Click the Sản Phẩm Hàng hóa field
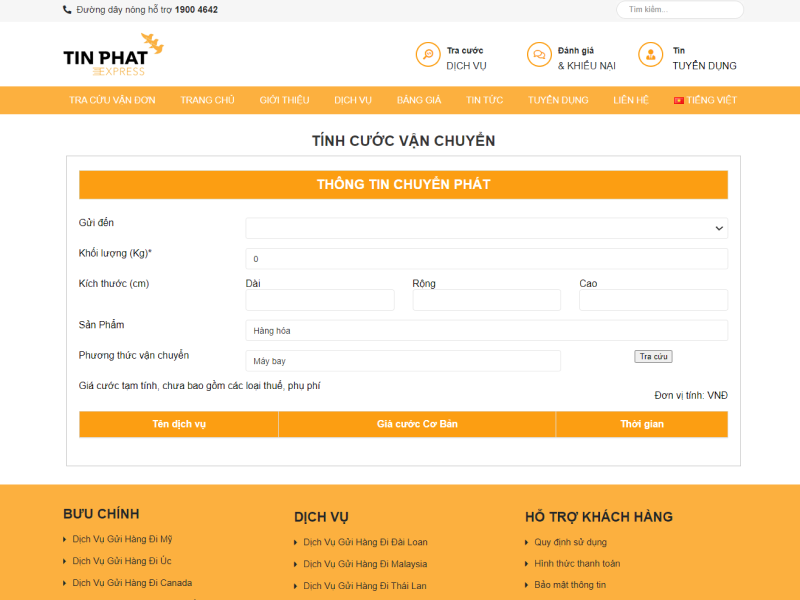 [x=487, y=331]
